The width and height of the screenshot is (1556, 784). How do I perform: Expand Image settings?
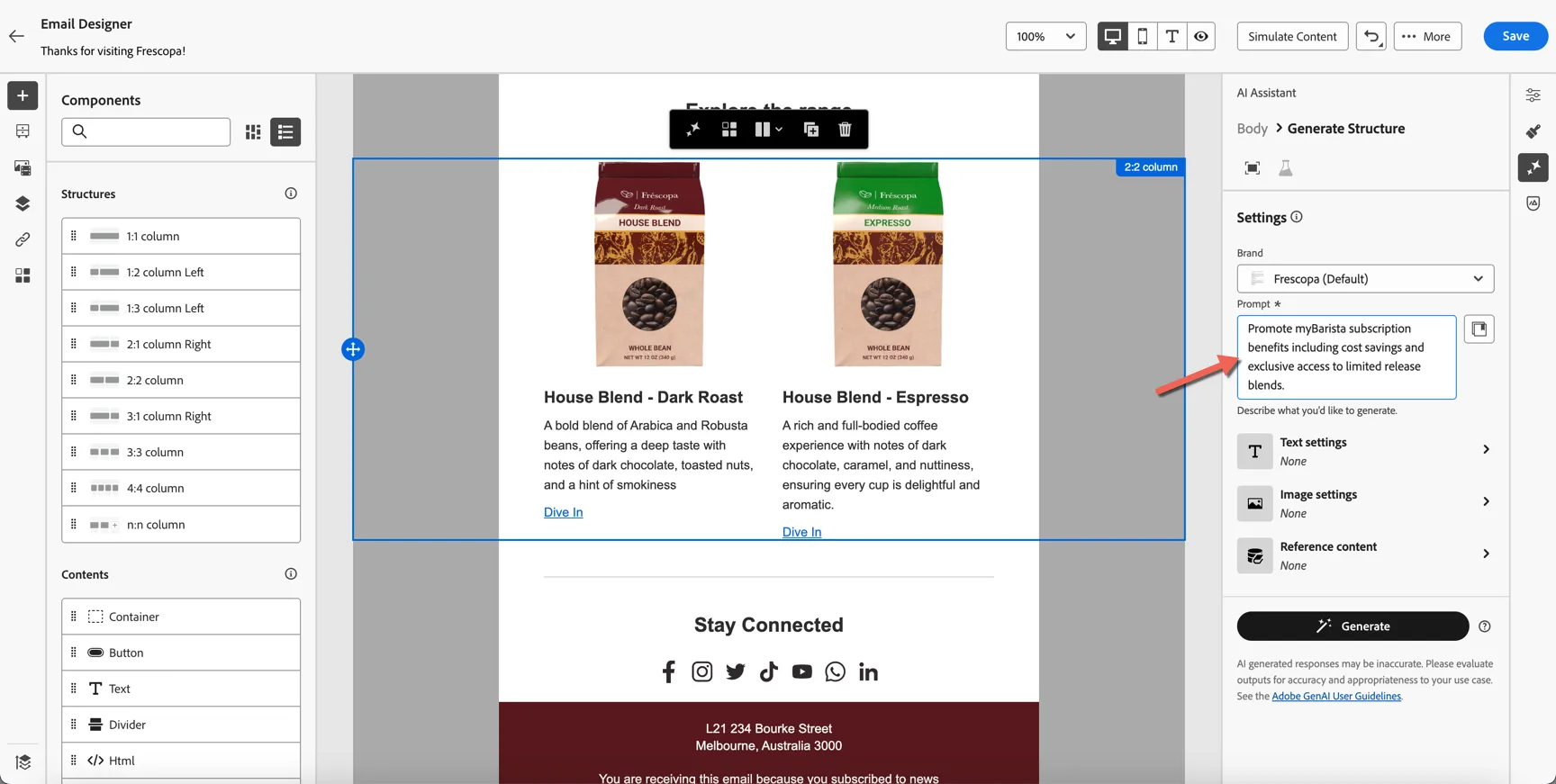[1365, 503]
